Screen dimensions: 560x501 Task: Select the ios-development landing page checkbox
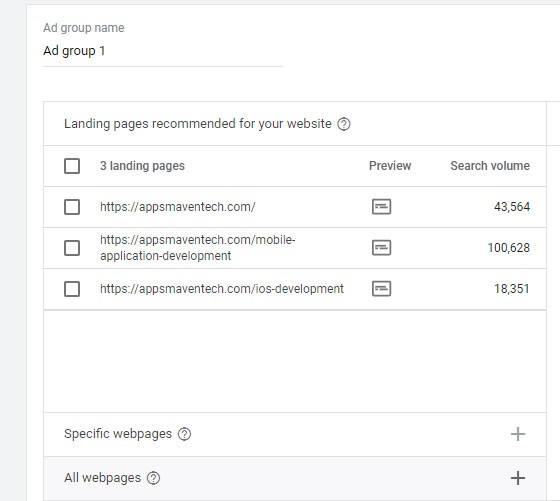coord(72,289)
